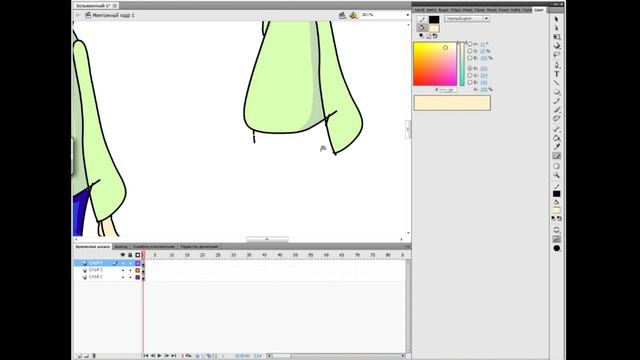Select the 3D Rotation tool
640x360 pixels.
point(556,46)
